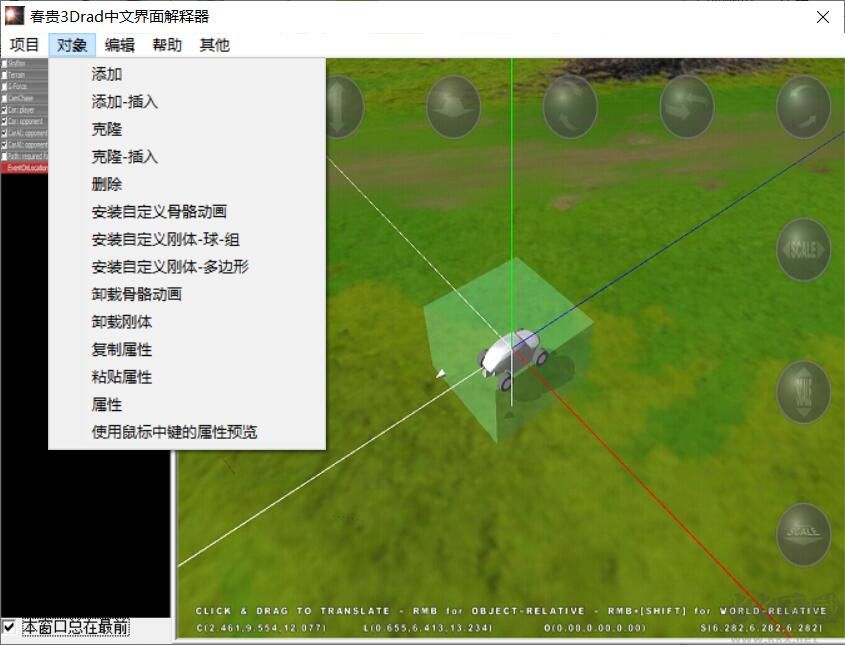
Task: Click the upper SCALE sphere icon
Action: 803,252
